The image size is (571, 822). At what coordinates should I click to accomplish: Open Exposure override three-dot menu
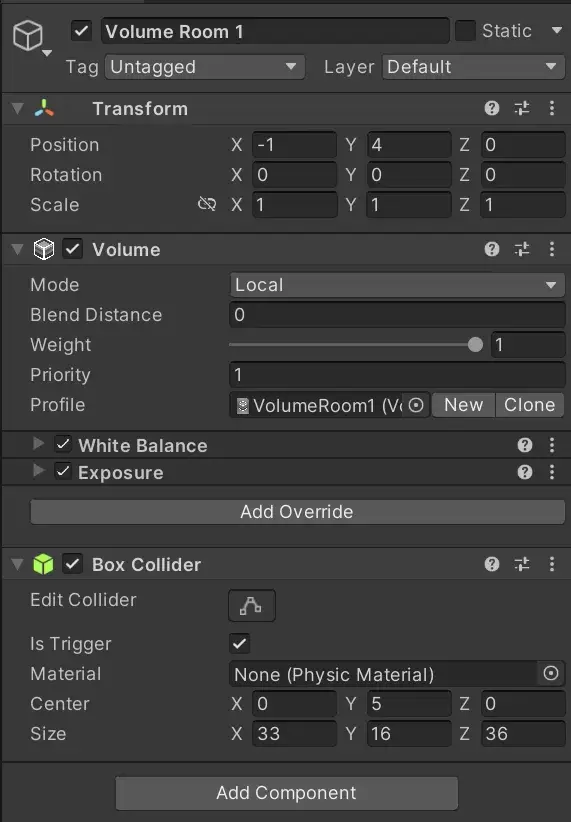pyautogui.click(x=552, y=472)
